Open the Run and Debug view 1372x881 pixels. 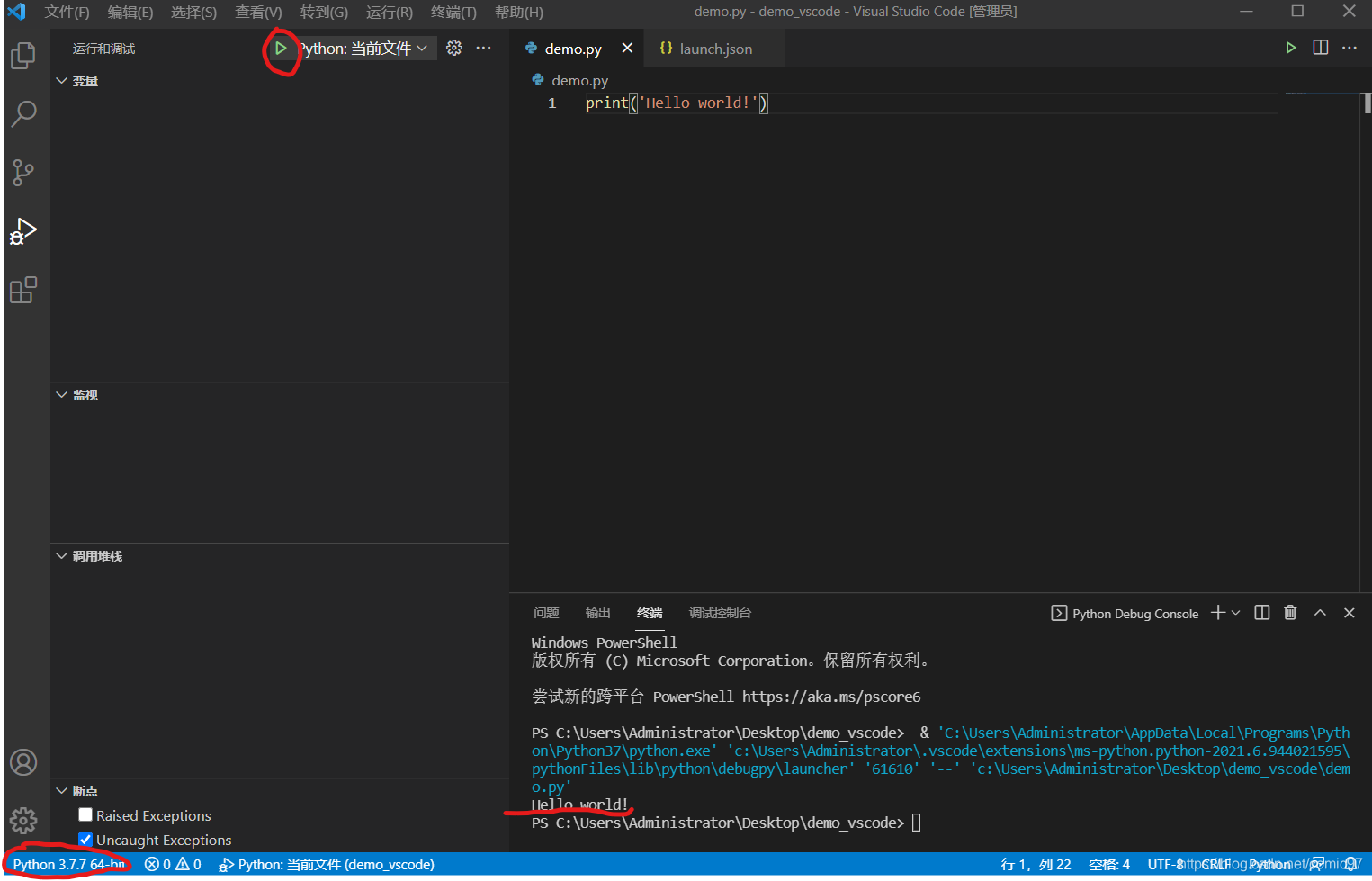coord(23,231)
